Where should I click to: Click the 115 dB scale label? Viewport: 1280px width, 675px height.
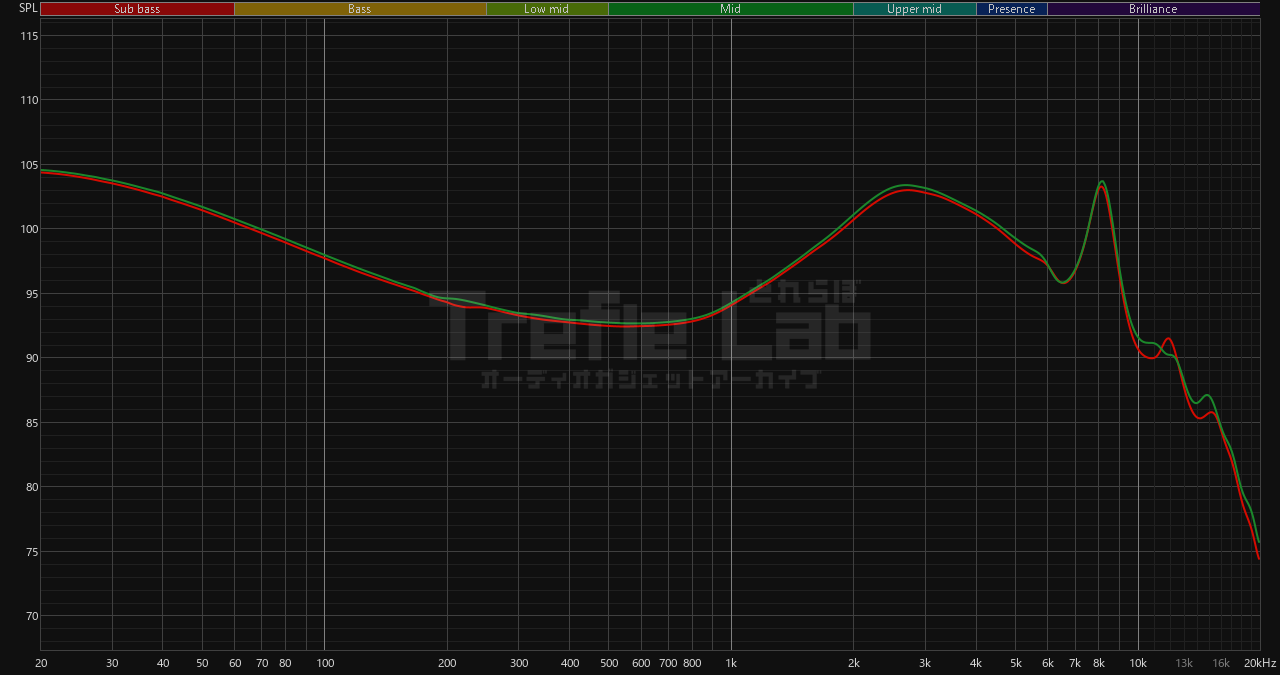click(30, 35)
